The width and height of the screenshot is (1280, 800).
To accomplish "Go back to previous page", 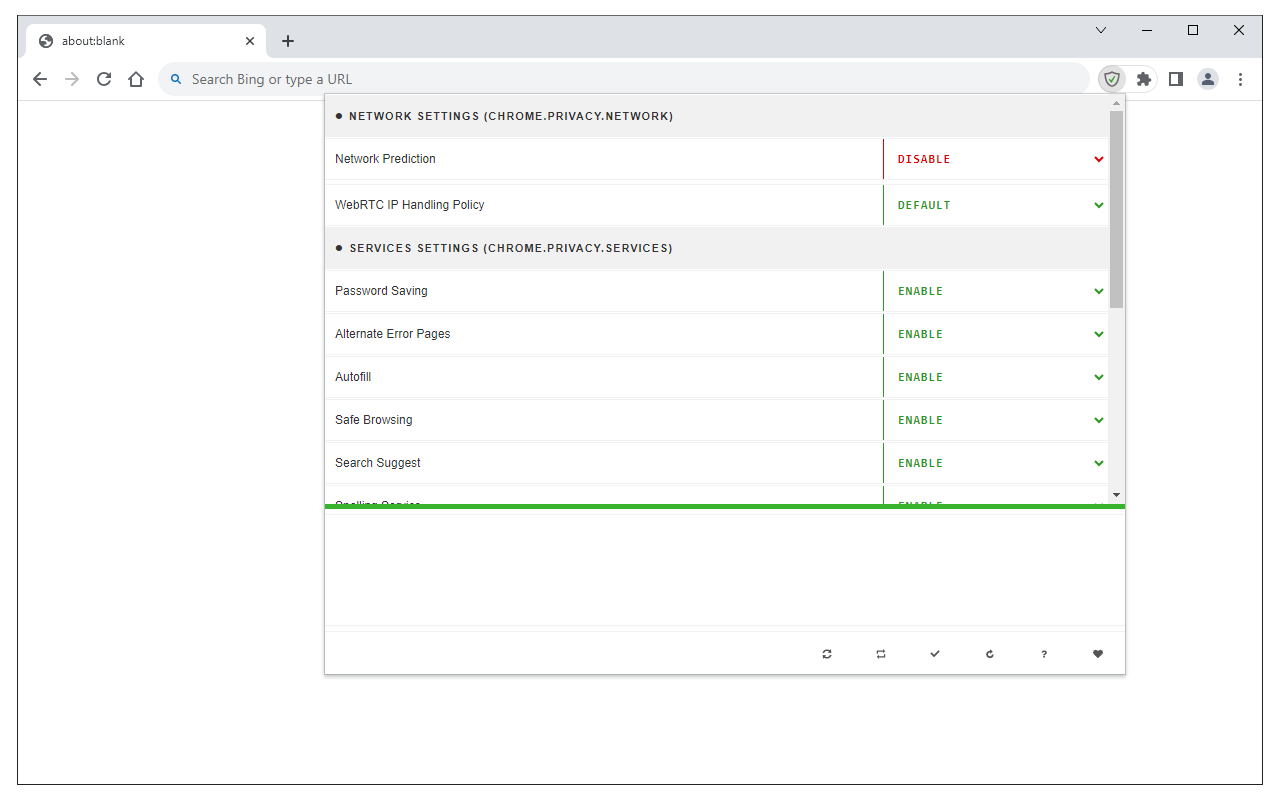I will (40, 79).
